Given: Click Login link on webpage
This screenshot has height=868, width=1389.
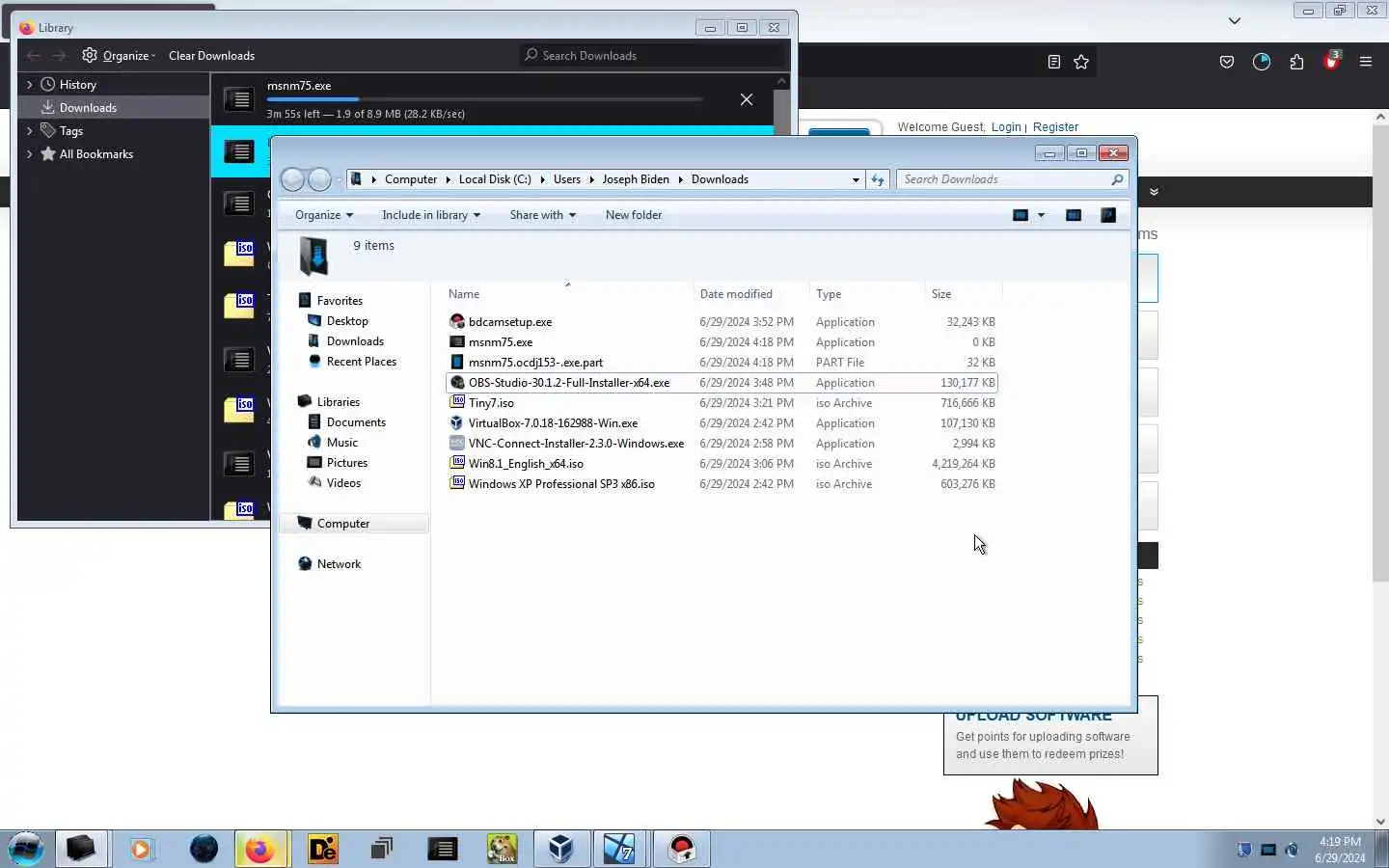Looking at the screenshot, I should [1006, 127].
